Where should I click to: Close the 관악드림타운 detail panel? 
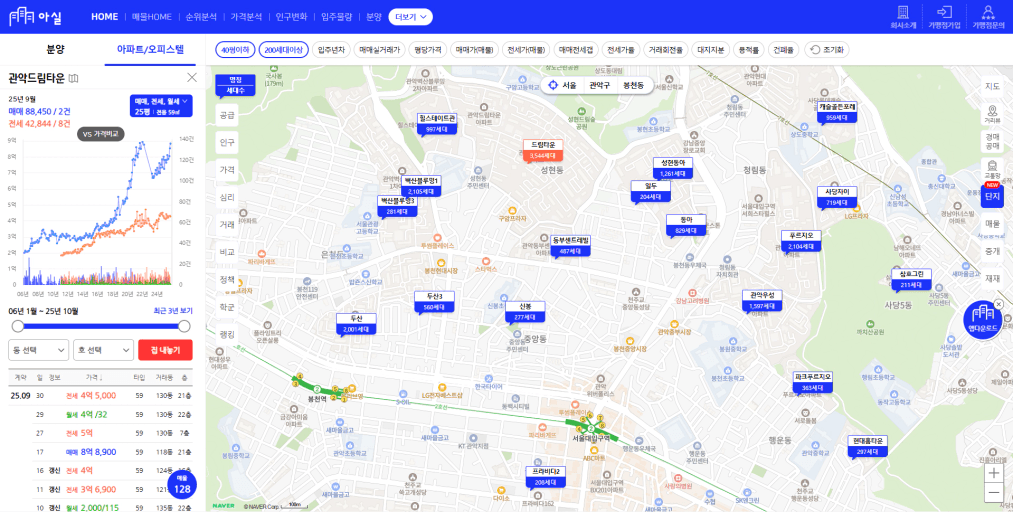[192, 77]
